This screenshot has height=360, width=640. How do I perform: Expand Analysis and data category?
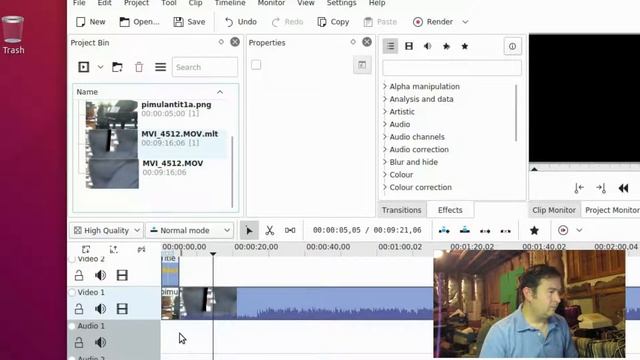(385, 99)
